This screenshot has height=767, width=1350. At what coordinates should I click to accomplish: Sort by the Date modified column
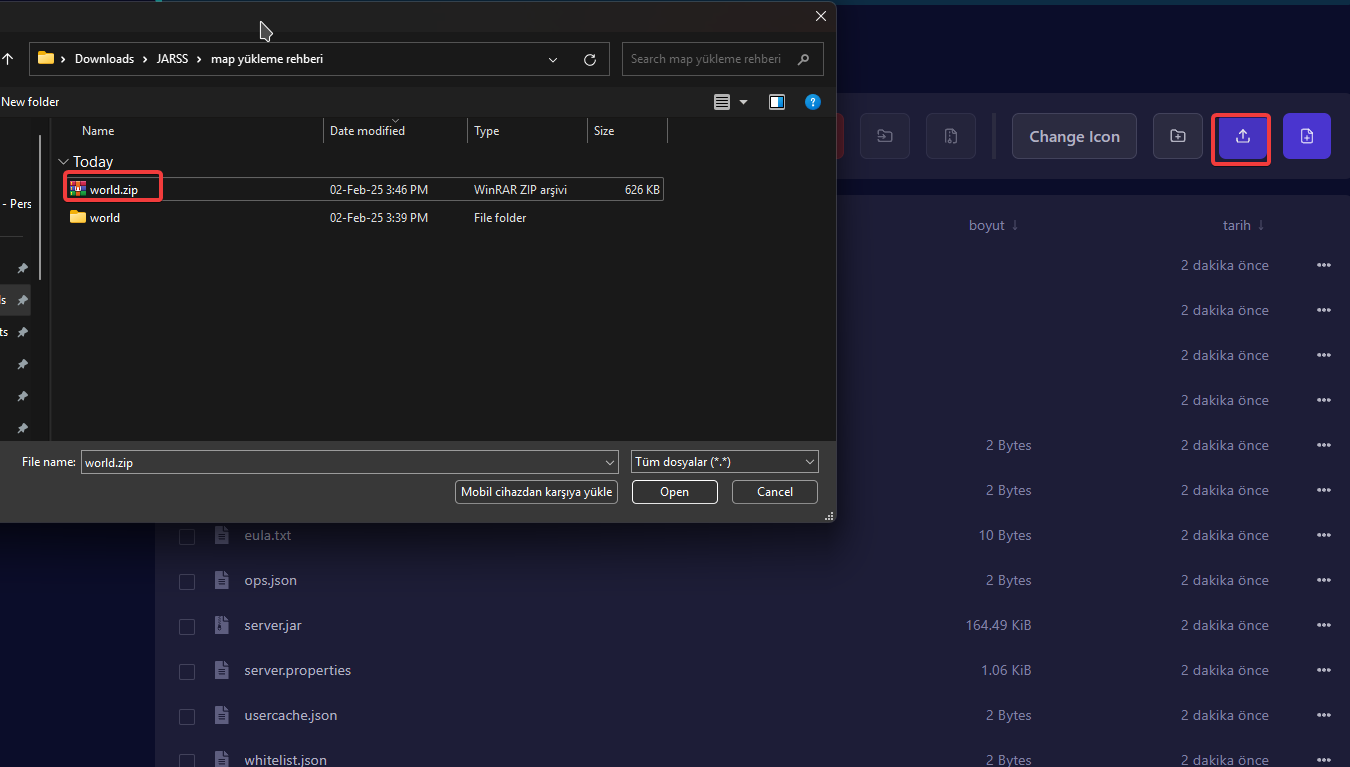(x=367, y=131)
